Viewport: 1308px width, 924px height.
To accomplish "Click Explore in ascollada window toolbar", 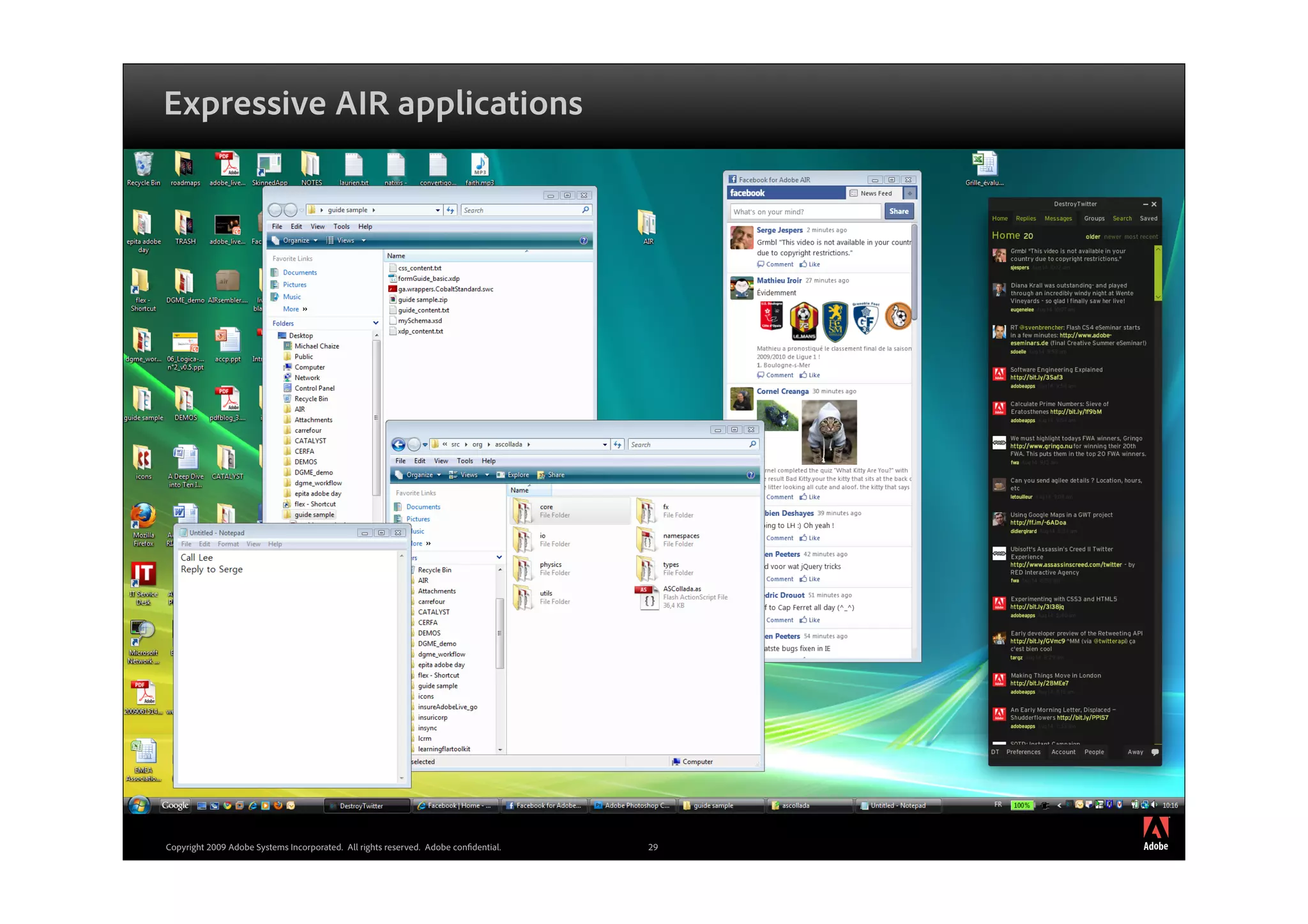I will click(513, 475).
